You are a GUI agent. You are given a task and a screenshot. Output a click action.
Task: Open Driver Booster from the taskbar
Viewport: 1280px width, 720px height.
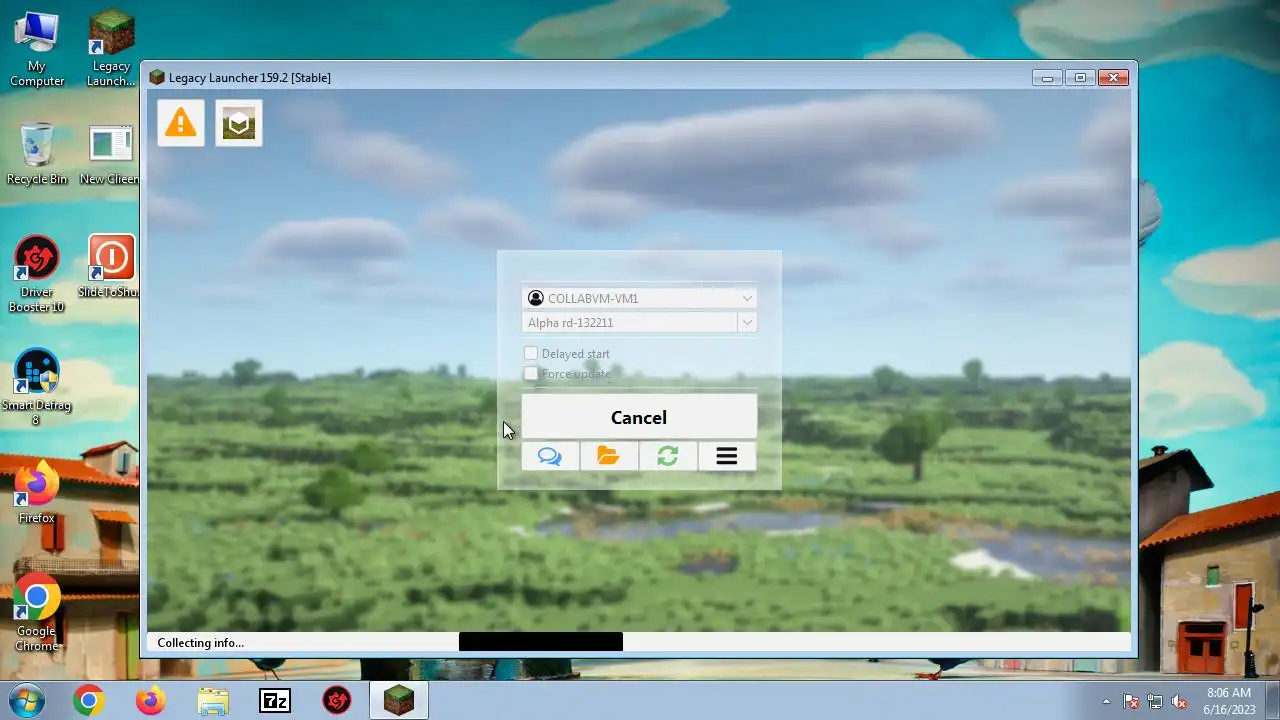pos(337,701)
